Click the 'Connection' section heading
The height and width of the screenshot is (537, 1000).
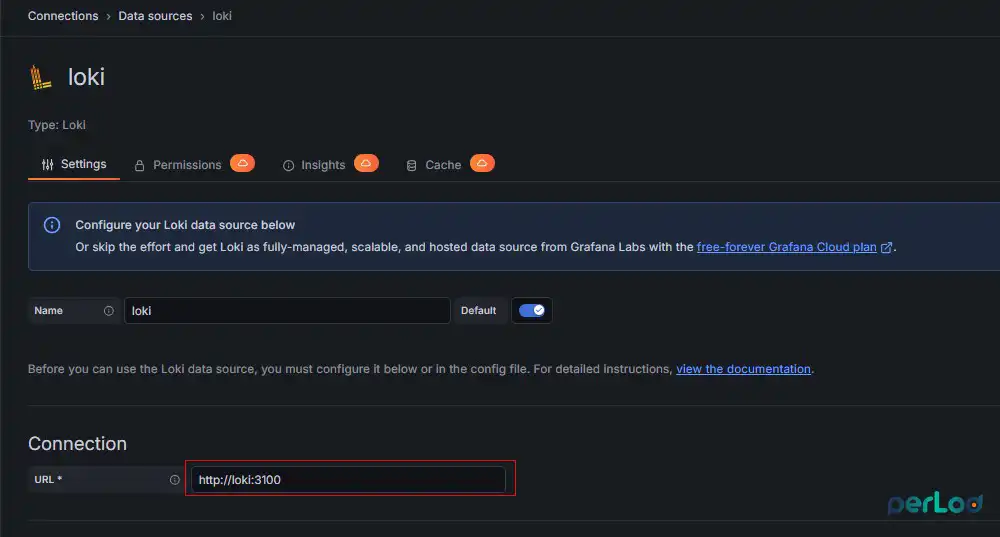(x=77, y=444)
